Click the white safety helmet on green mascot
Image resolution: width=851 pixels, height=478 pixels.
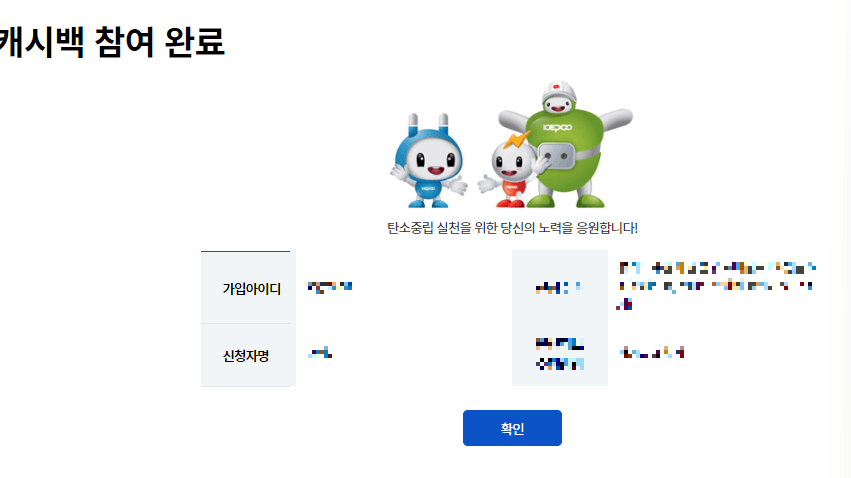tap(558, 92)
